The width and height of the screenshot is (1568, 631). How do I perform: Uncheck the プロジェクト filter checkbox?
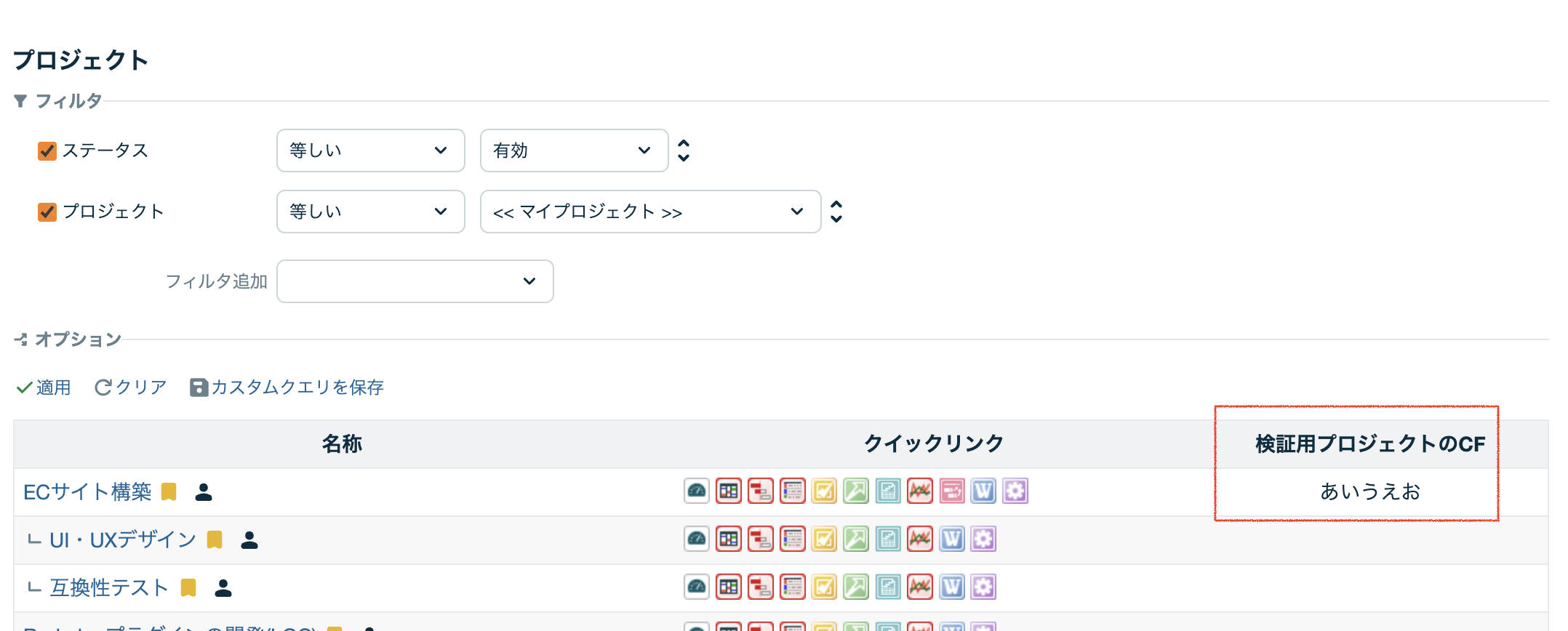point(47,212)
